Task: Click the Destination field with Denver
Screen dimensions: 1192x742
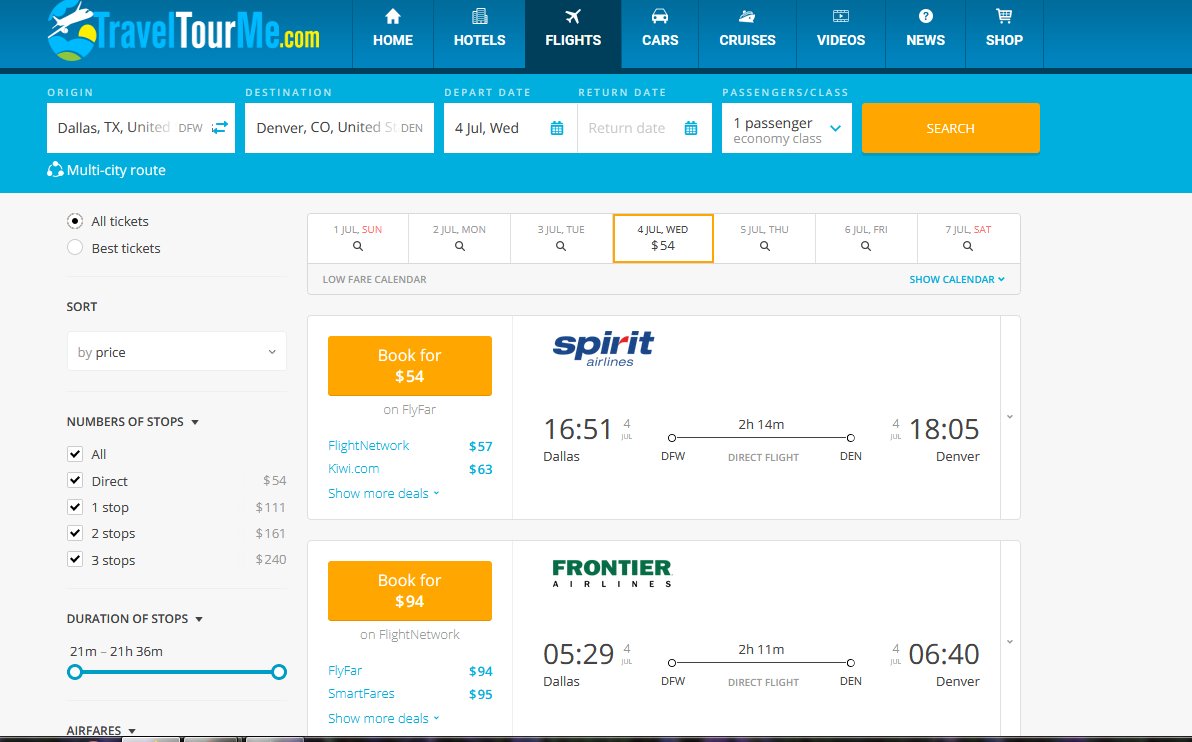Action: pyautogui.click(x=339, y=128)
